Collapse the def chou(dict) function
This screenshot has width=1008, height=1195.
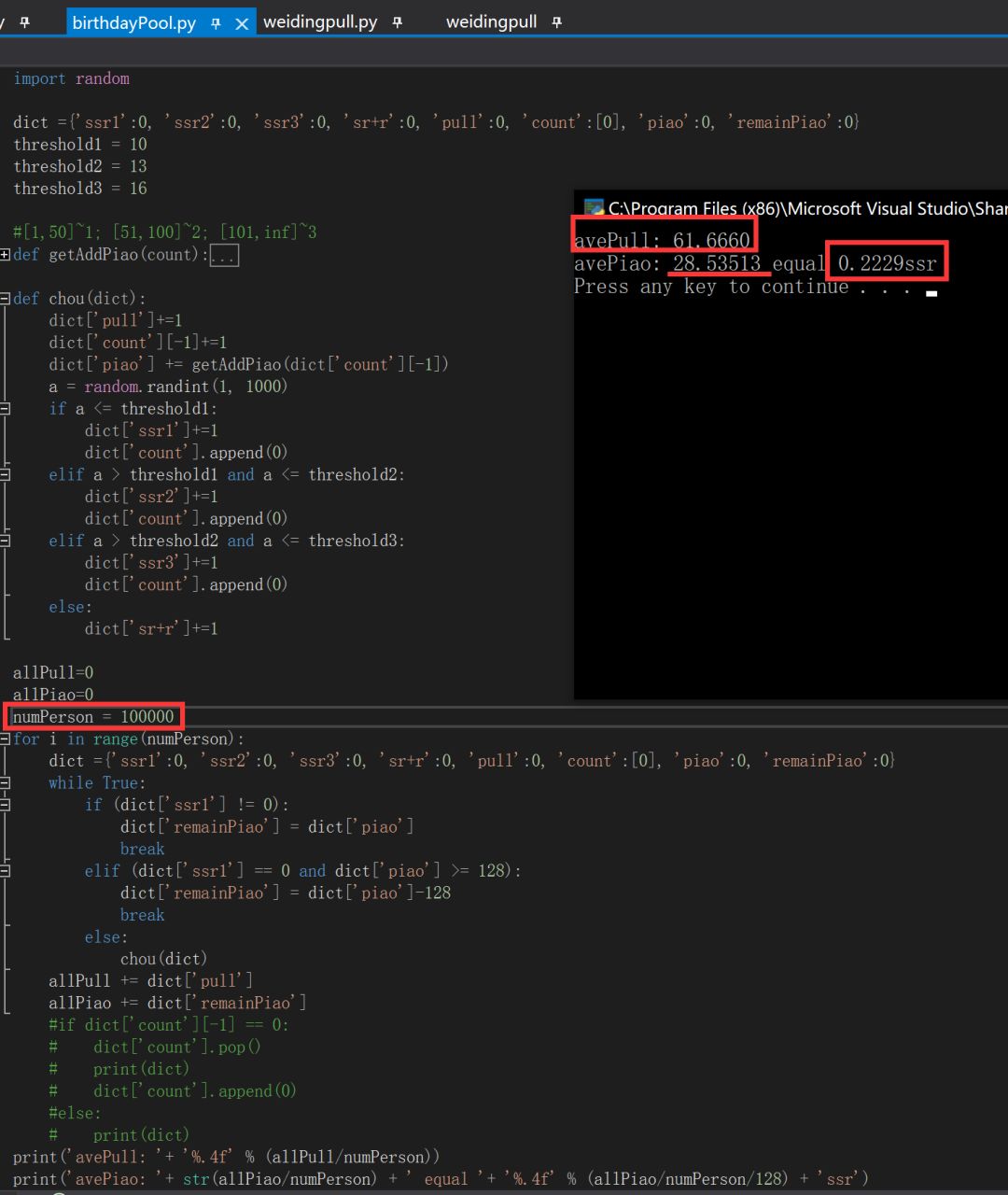[x=6, y=299]
